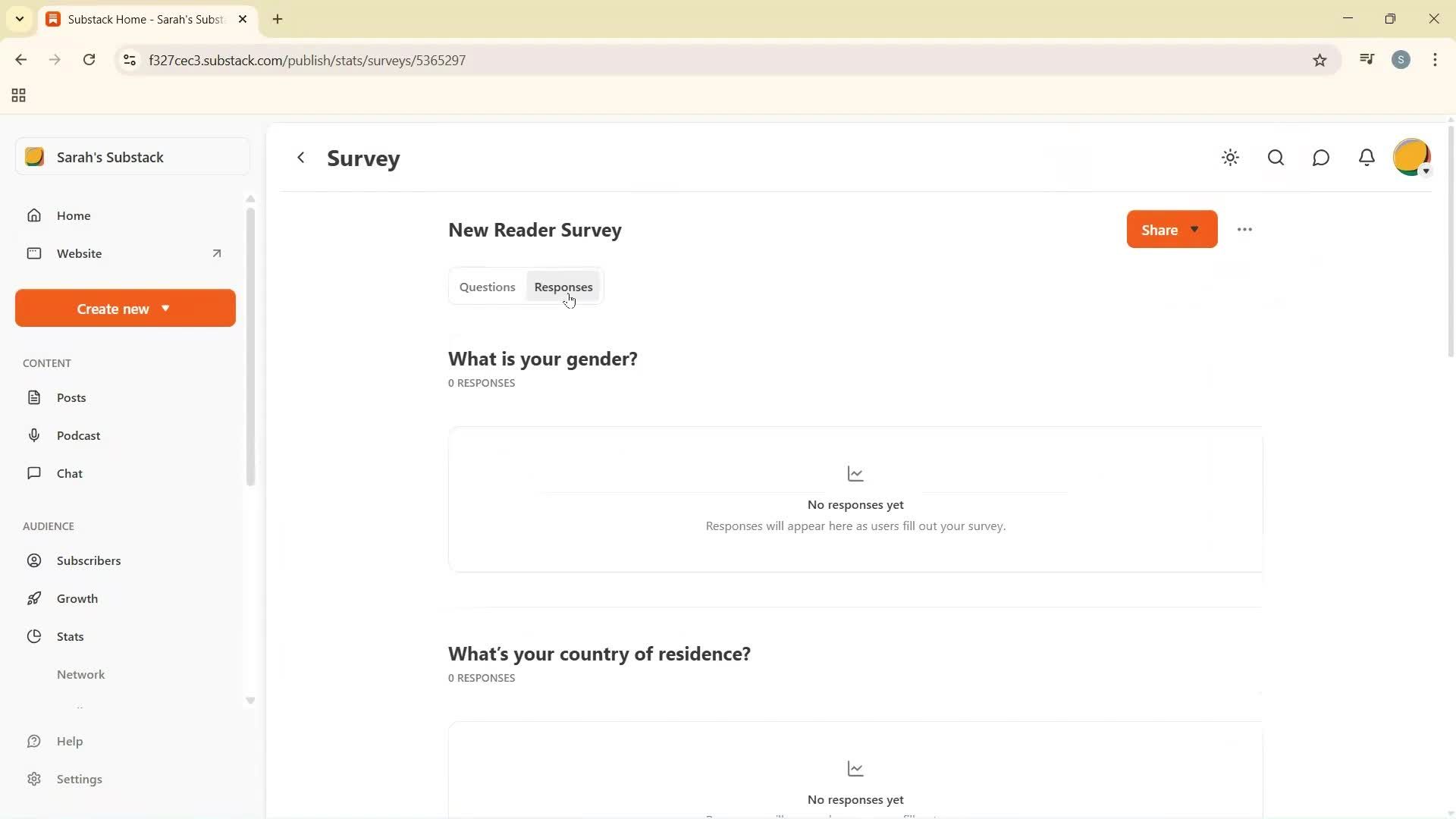Image resolution: width=1456 pixels, height=819 pixels.
Task: Open Sarah's Substack profile avatar menu
Action: [1412, 157]
